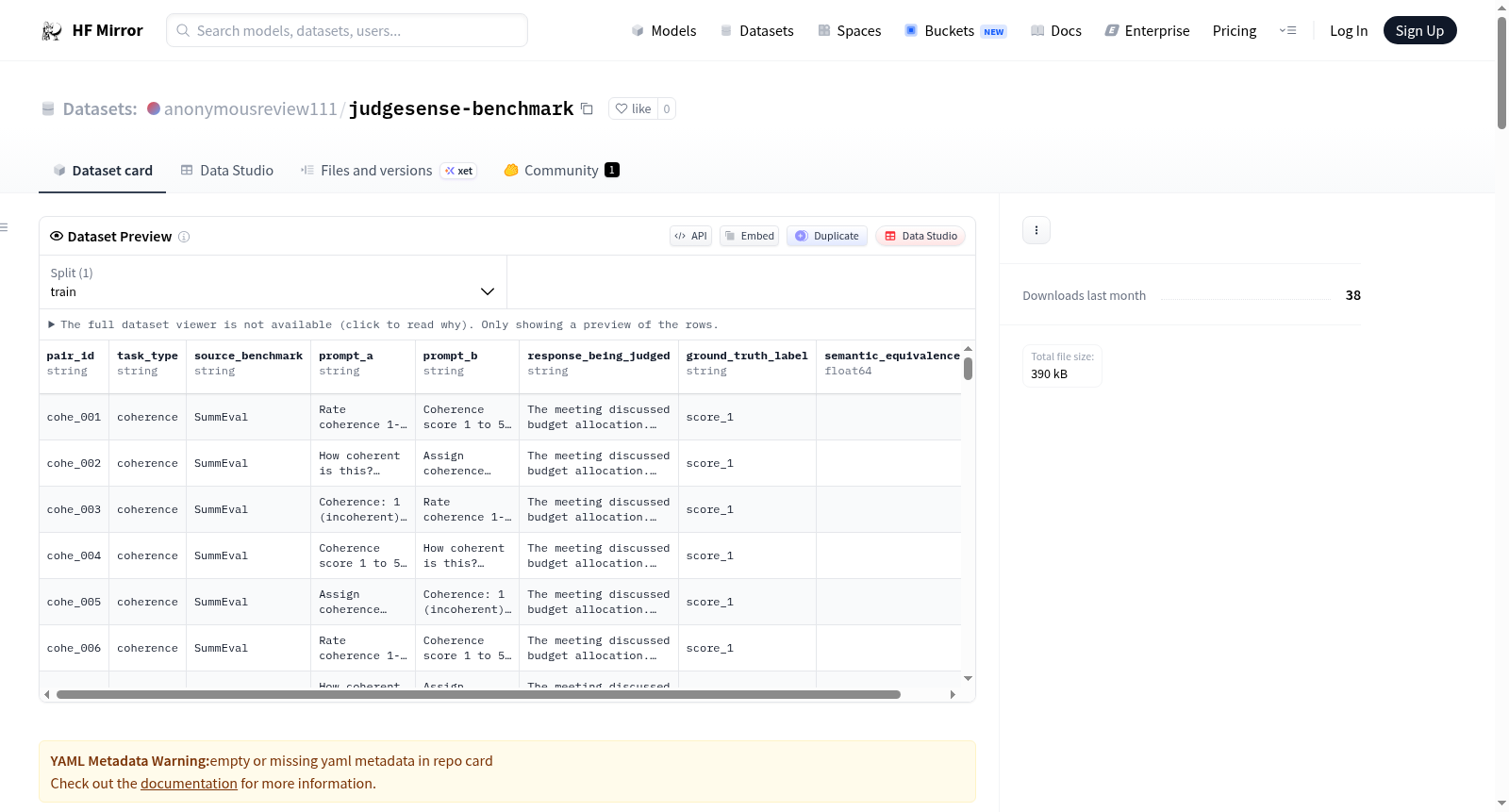Screen dimensions: 1509x812
Task: Open Docs in the navigation
Action: tap(1056, 30)
